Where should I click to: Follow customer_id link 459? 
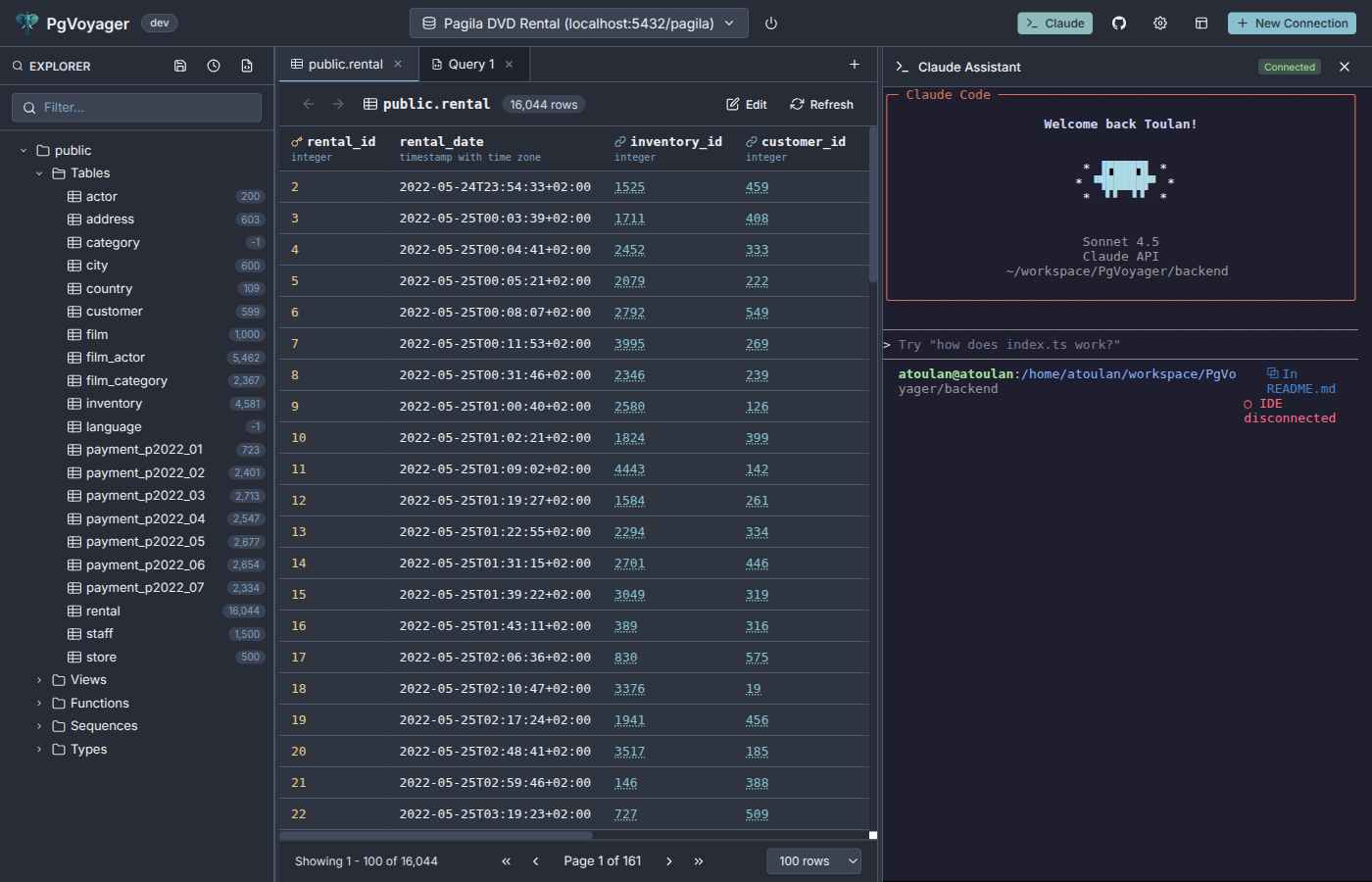click(757, 187)
